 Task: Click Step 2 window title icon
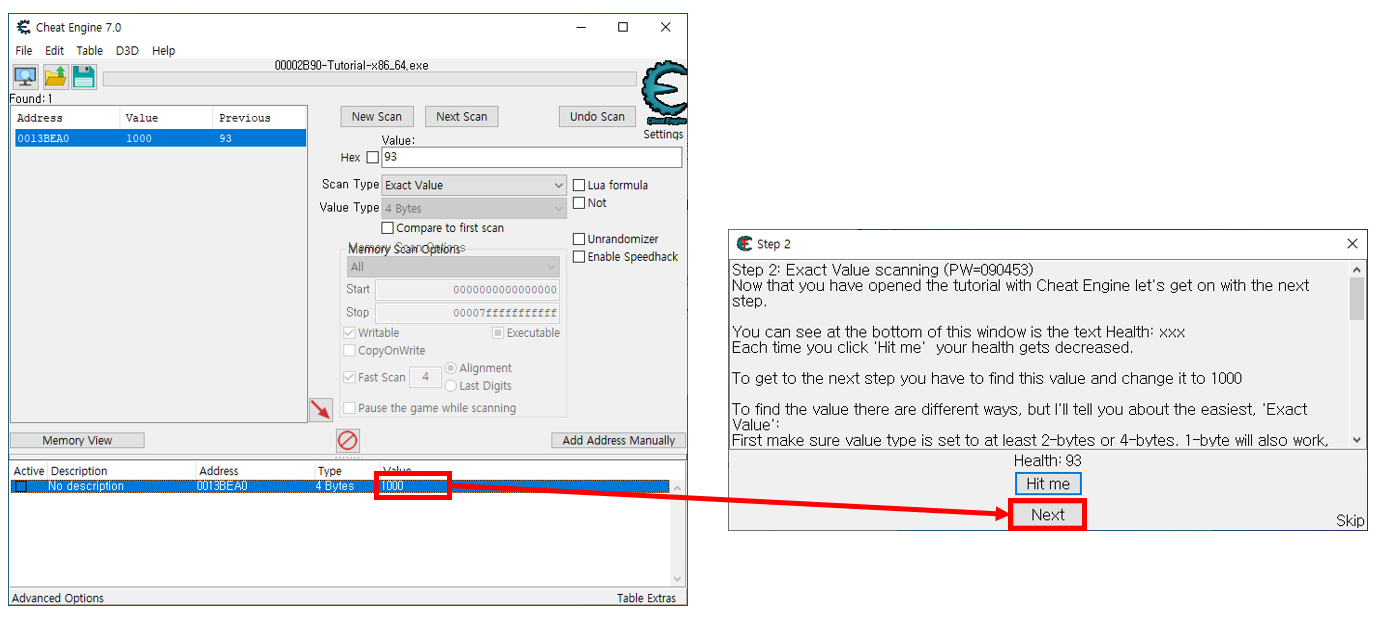pyautogui.click(x=744, y=244)
